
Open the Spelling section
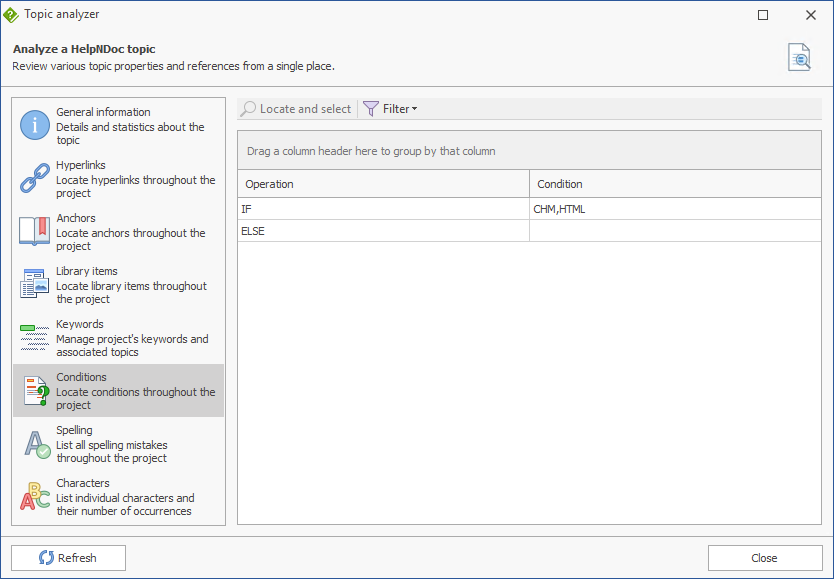coord(118,443)
